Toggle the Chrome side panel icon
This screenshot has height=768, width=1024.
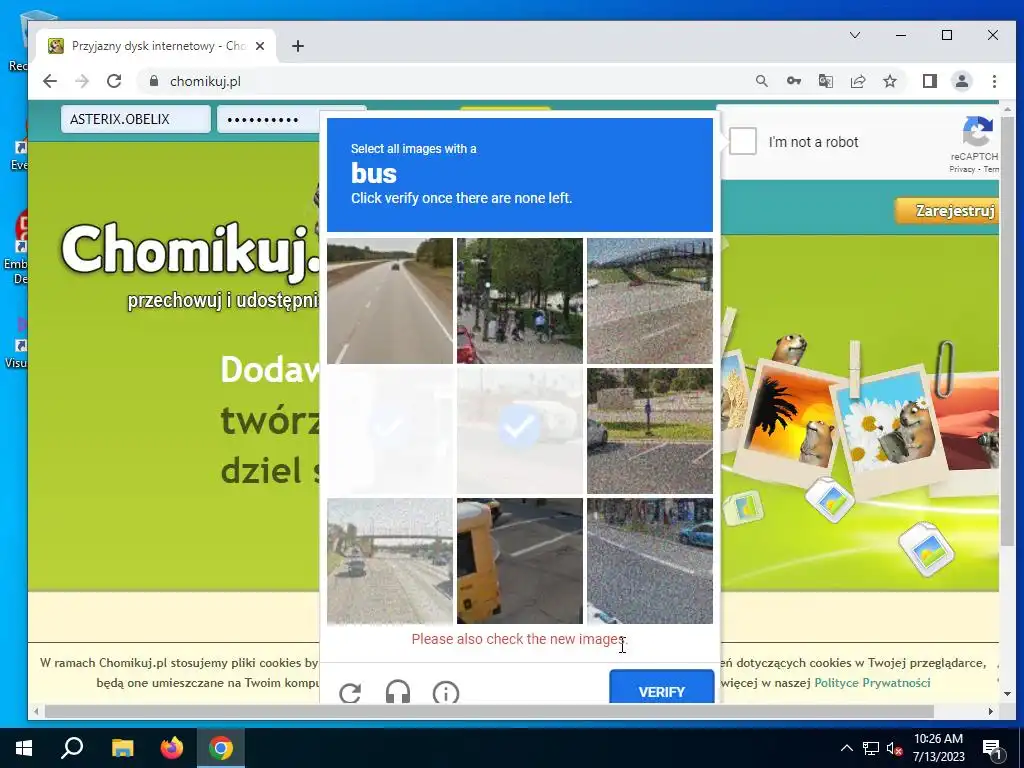point(929,81)
